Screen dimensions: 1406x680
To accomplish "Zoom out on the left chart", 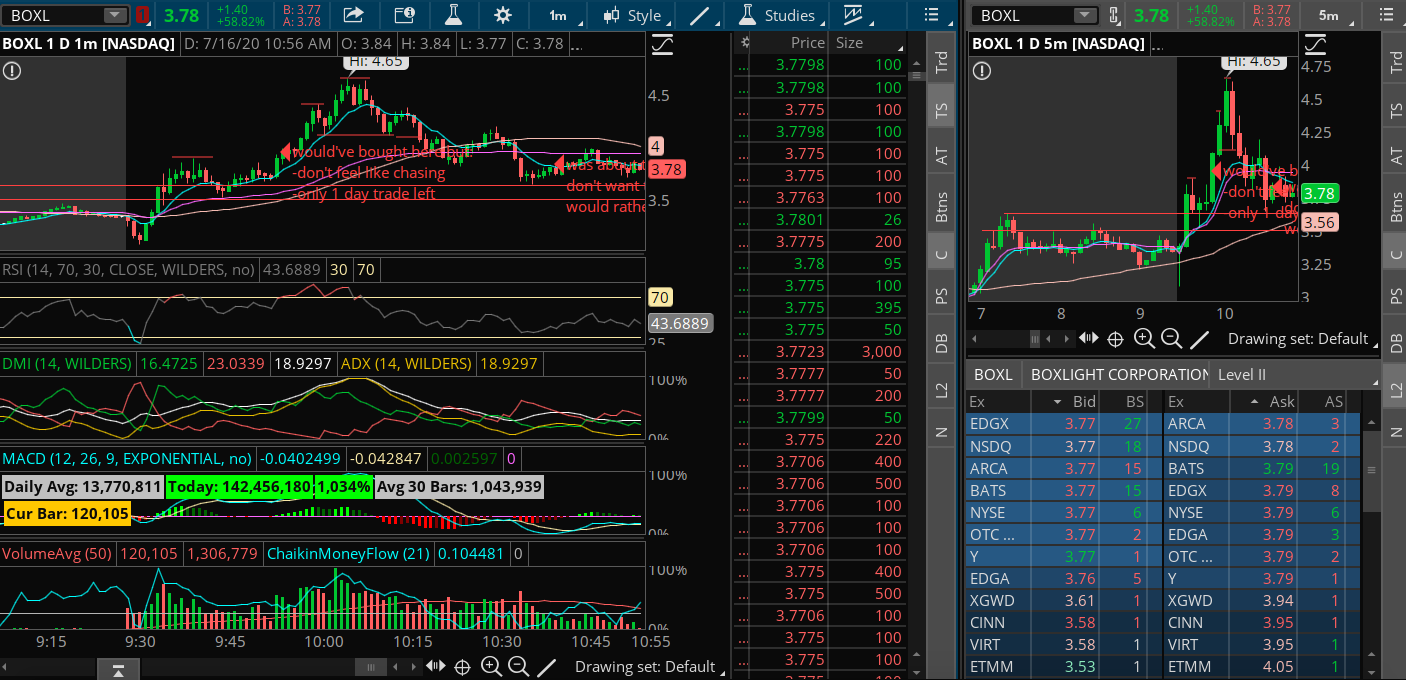I will tap(518, 666).
